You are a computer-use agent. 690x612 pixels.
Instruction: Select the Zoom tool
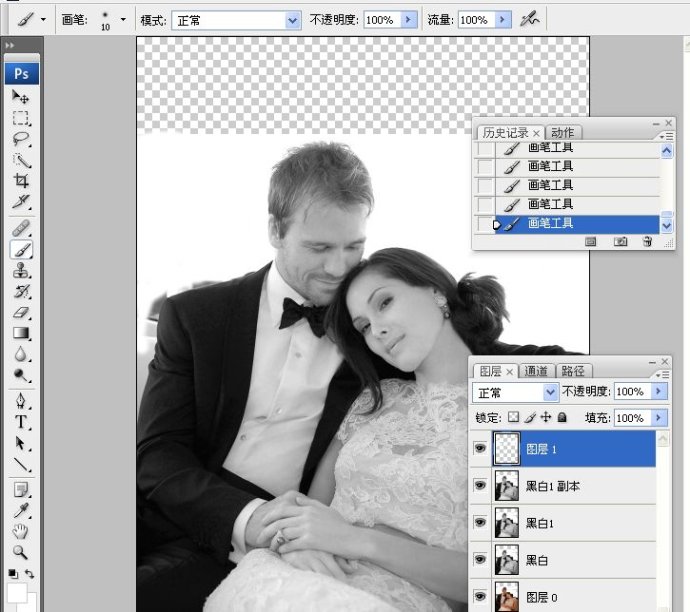pyautogui.click(x=20, y=552)
